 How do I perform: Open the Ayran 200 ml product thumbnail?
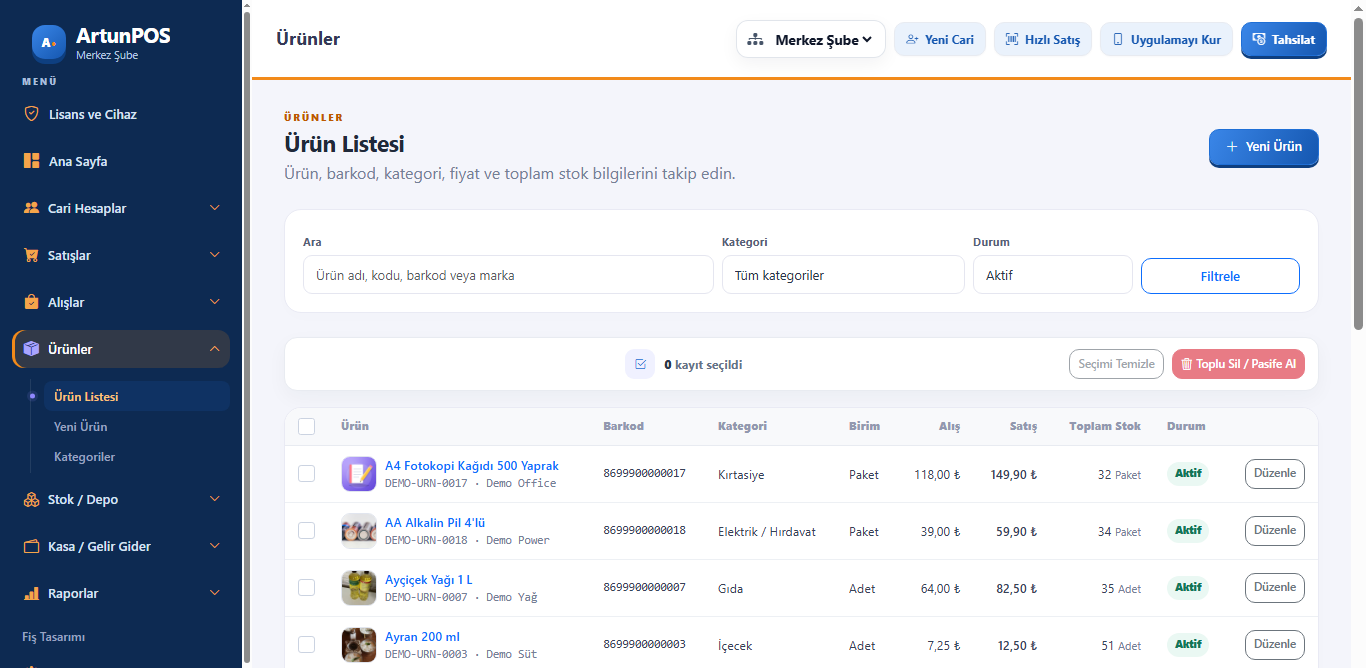tap(359, 644)
